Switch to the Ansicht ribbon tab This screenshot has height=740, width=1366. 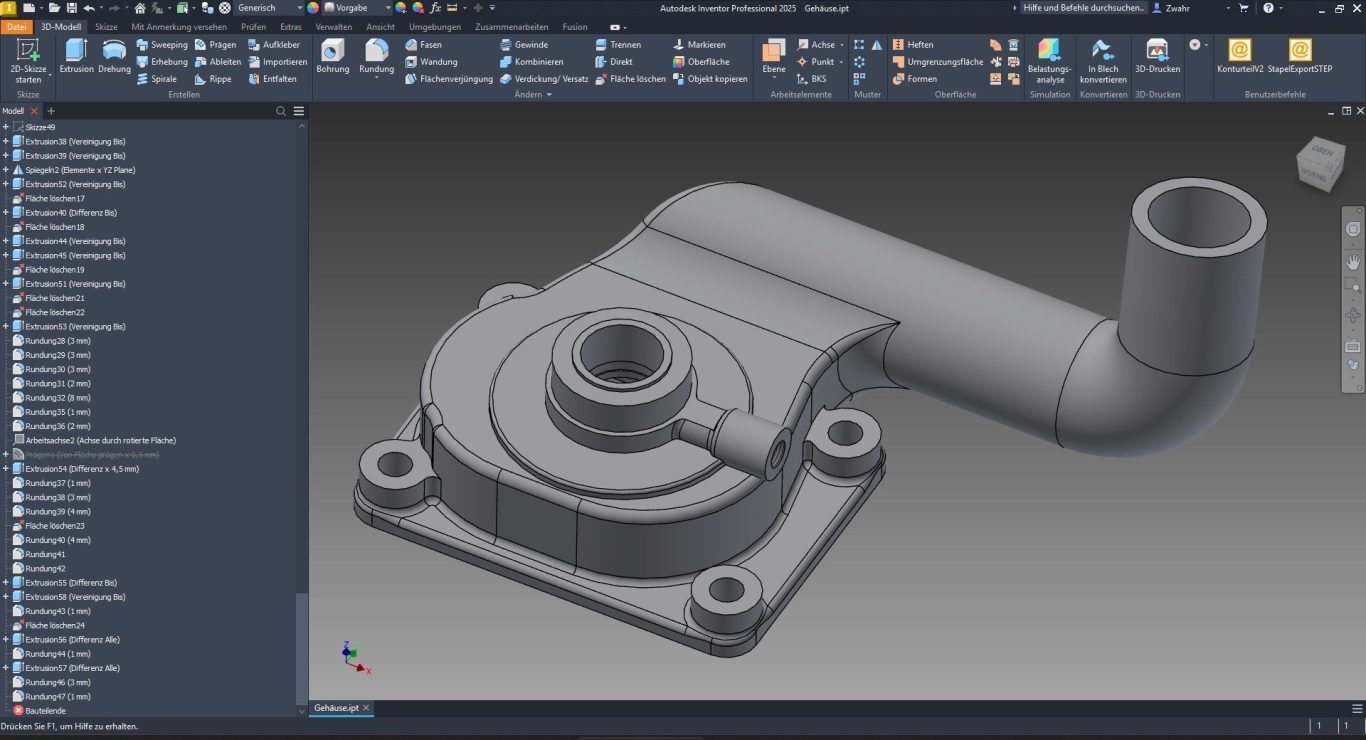click(380, 27)
